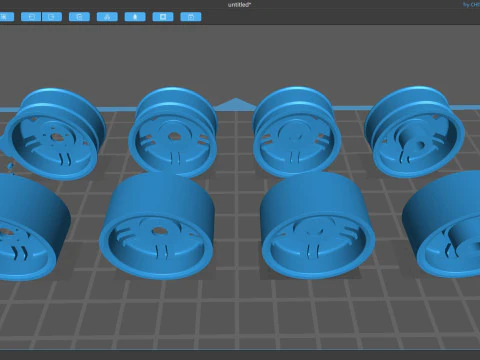480x360 pixels.
Task: Click the Redo arrow toolbar icon
Action: pyautogui.click(x=52, y=17)
